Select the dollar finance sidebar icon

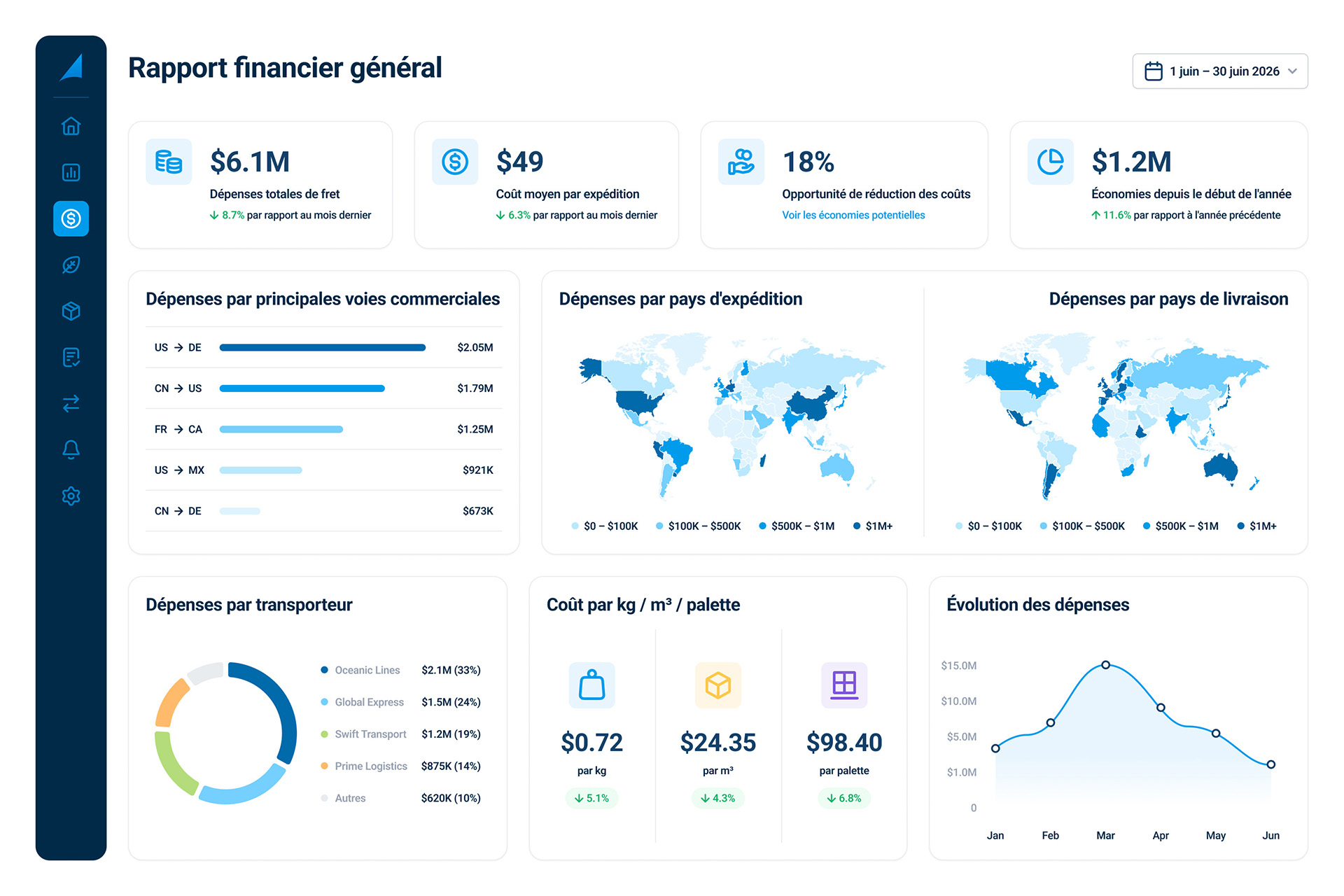pyautogui.click(x=71, y=218)
